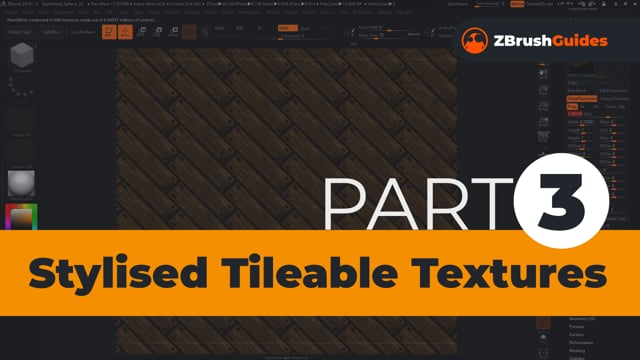The width and height of the screenshot is (640, 360).
Task: Adjust the Length slider in the right panel
Action: (582, 131)
